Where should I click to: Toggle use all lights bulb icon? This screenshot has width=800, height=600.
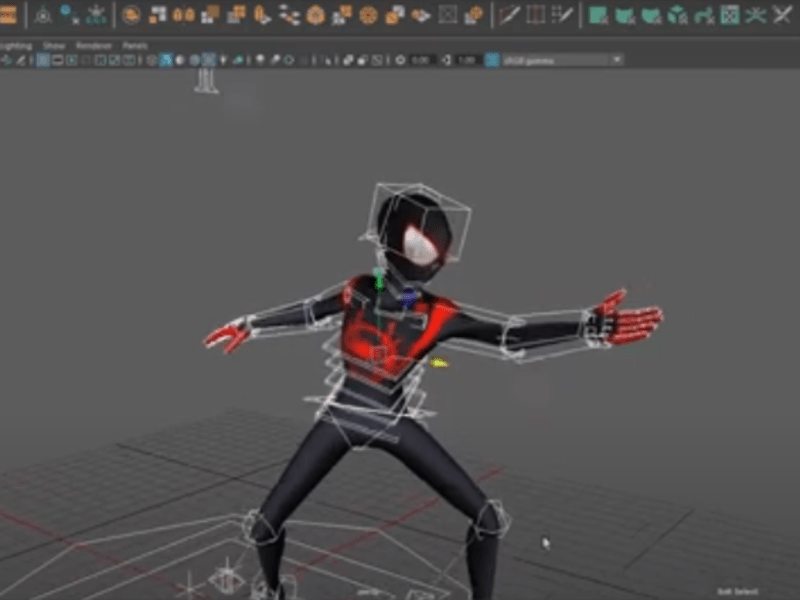[x=223, y=60]
